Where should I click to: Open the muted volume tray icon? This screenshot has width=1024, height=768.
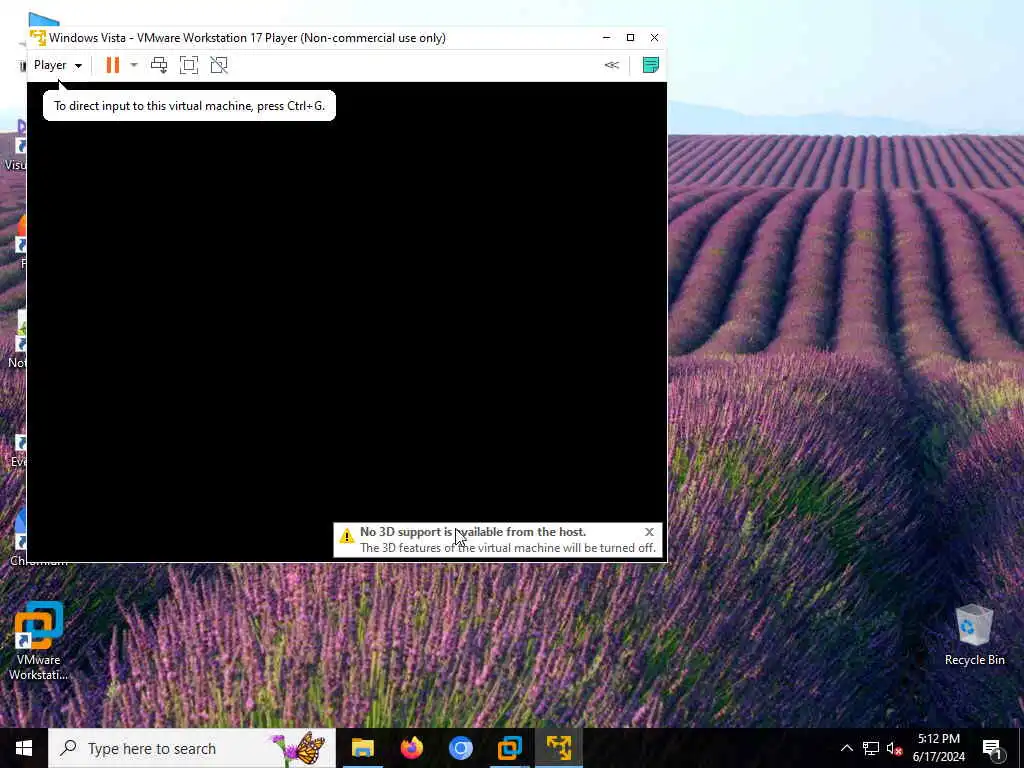pos(894,748)
